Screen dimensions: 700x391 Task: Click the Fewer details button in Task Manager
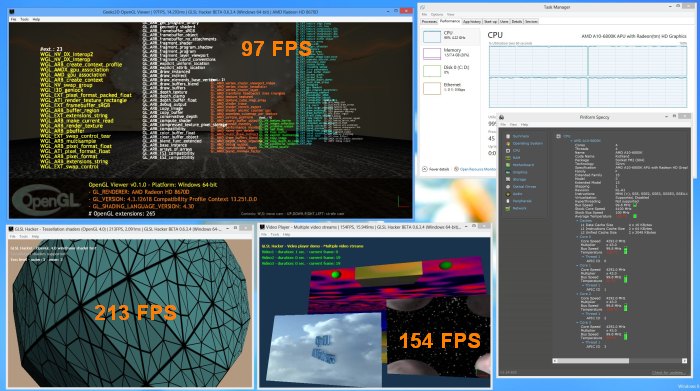tap(436, 169)
